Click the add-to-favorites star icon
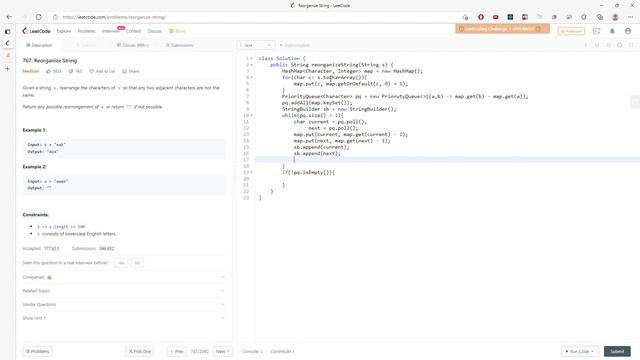Screen dimensions: 640x360 tap(465, 17)
